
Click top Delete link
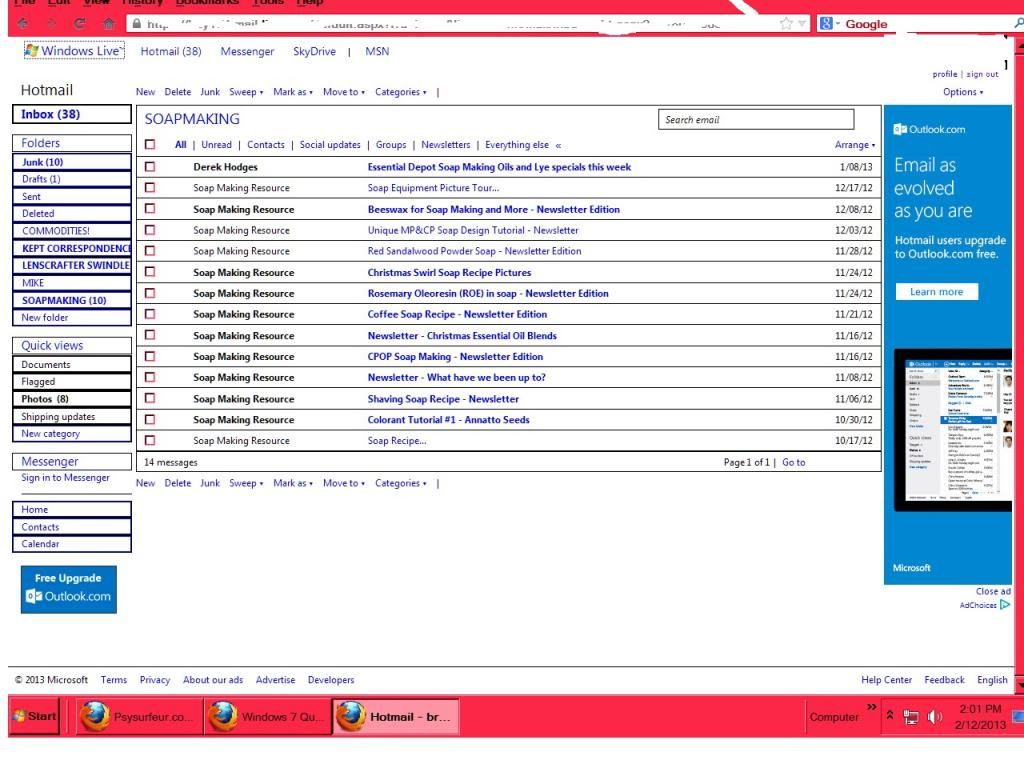point(178,92)
